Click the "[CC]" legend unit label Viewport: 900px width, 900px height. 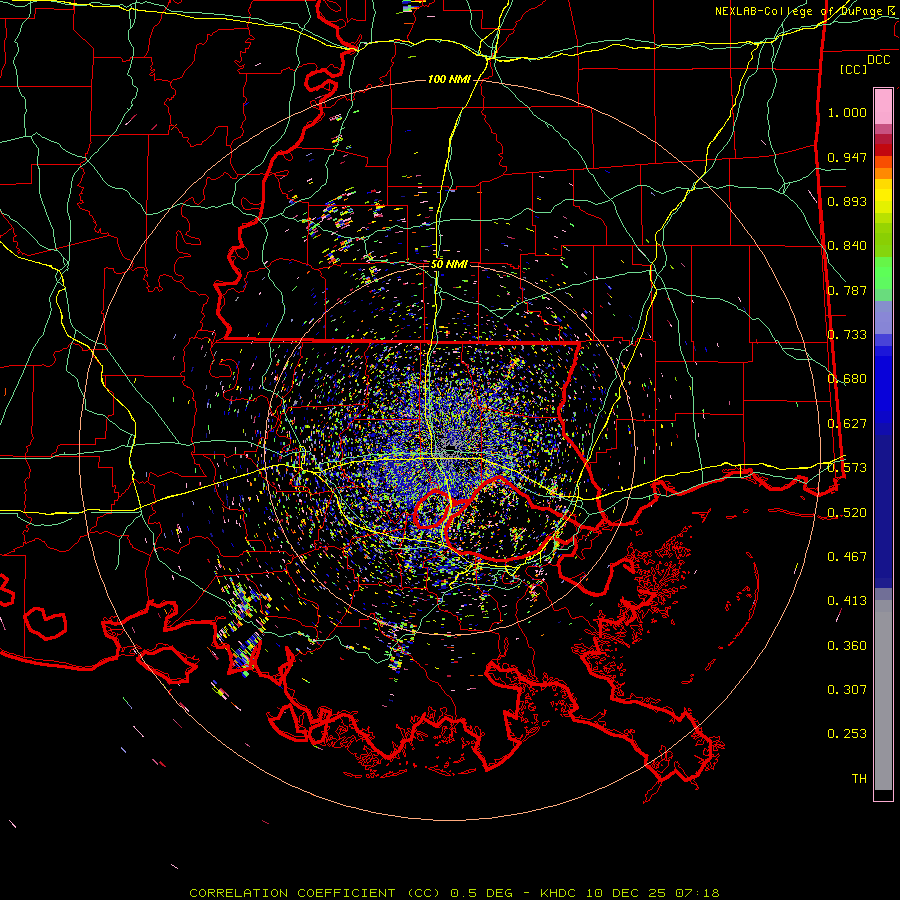coord(854,69)
